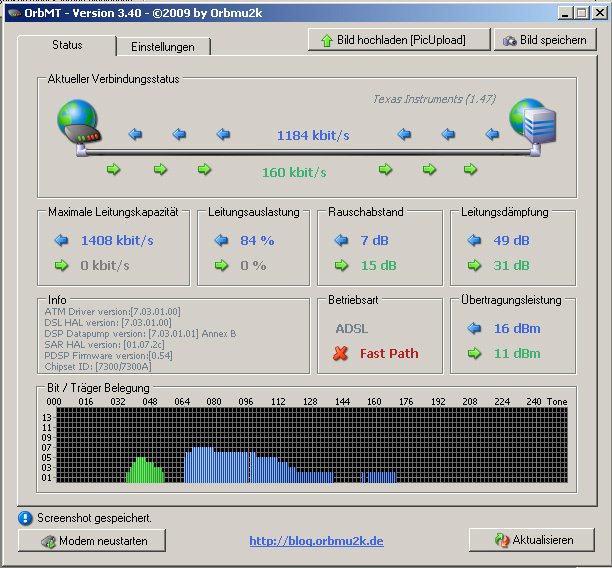This screenshot has width=612, height=568.
Task: Click the 1184 kbit/s downstream rate
Action: click(313, 135)
